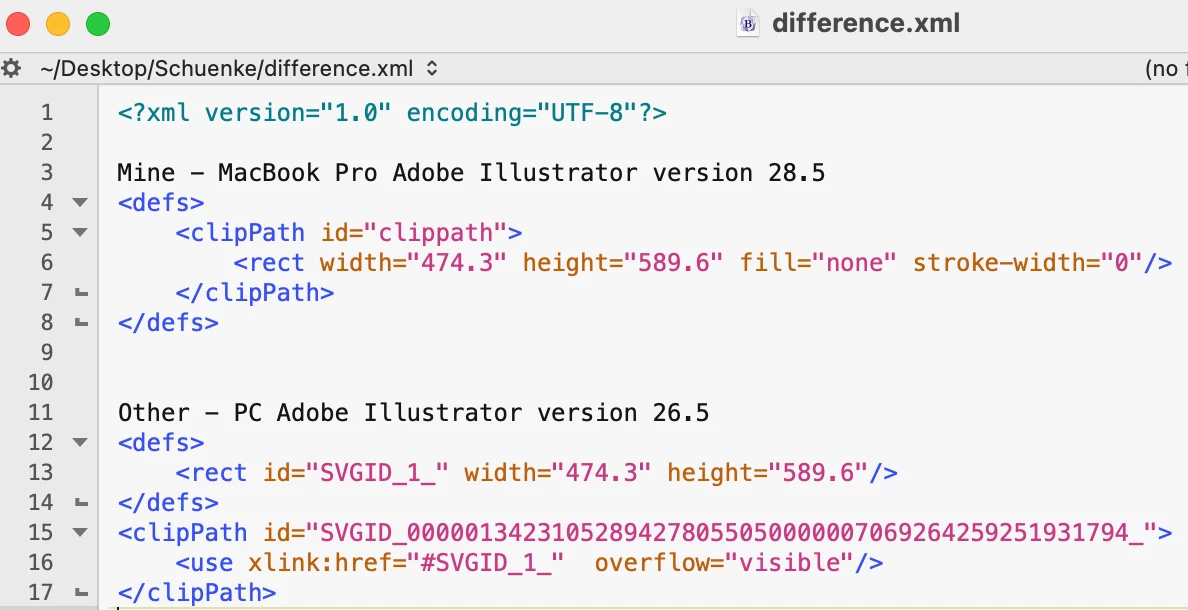Click the yellow minimize window button
This screenshot has width=1188, height=610.
(x=58, y=24)
